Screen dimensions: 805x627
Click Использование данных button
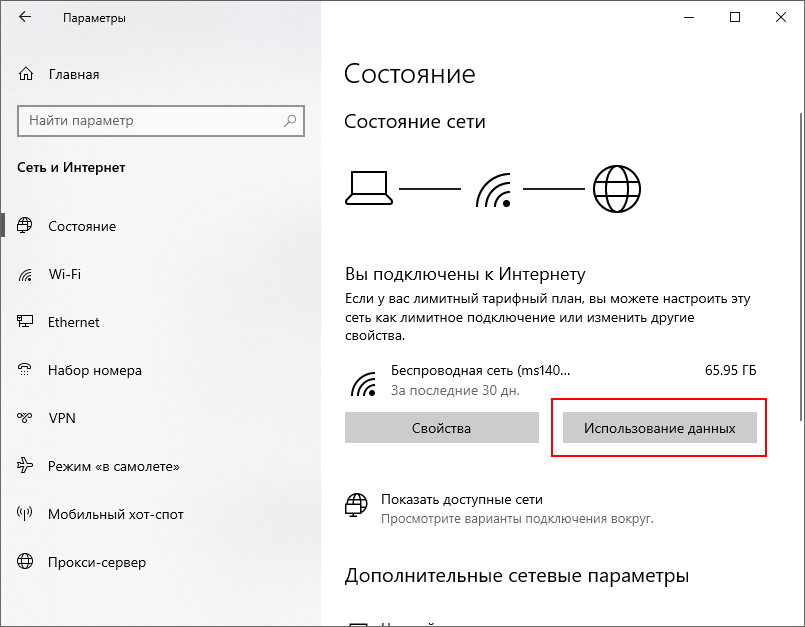click(x=660, y=428)
